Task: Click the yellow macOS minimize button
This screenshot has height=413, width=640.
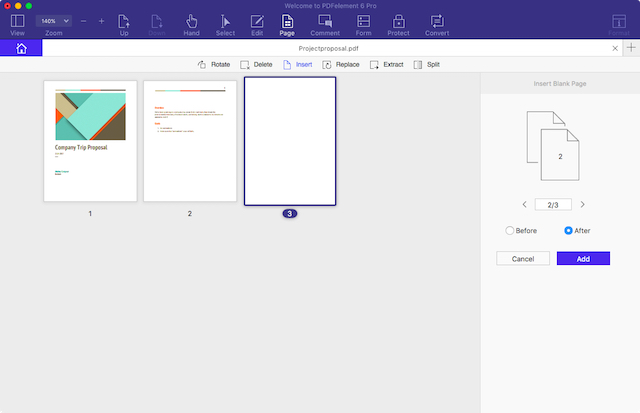Action: click(x=18, y=6)
